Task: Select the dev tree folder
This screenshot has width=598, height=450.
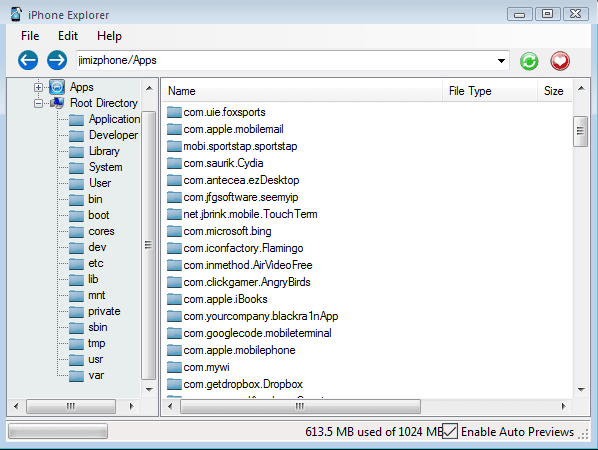Action: (97, 247)
